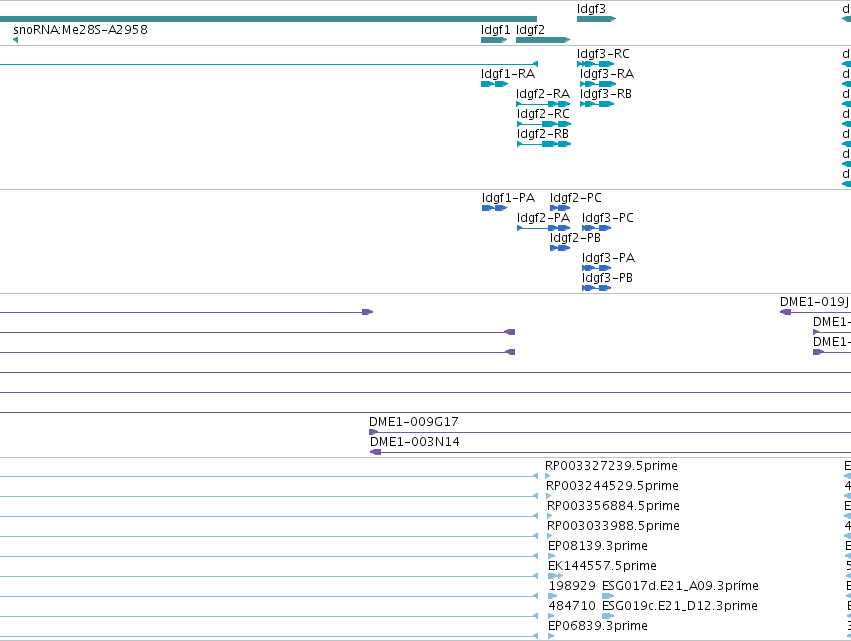Select the DME1-003N14 clone label
This screenshot has height=641, width=851.
tap(415, 442)
